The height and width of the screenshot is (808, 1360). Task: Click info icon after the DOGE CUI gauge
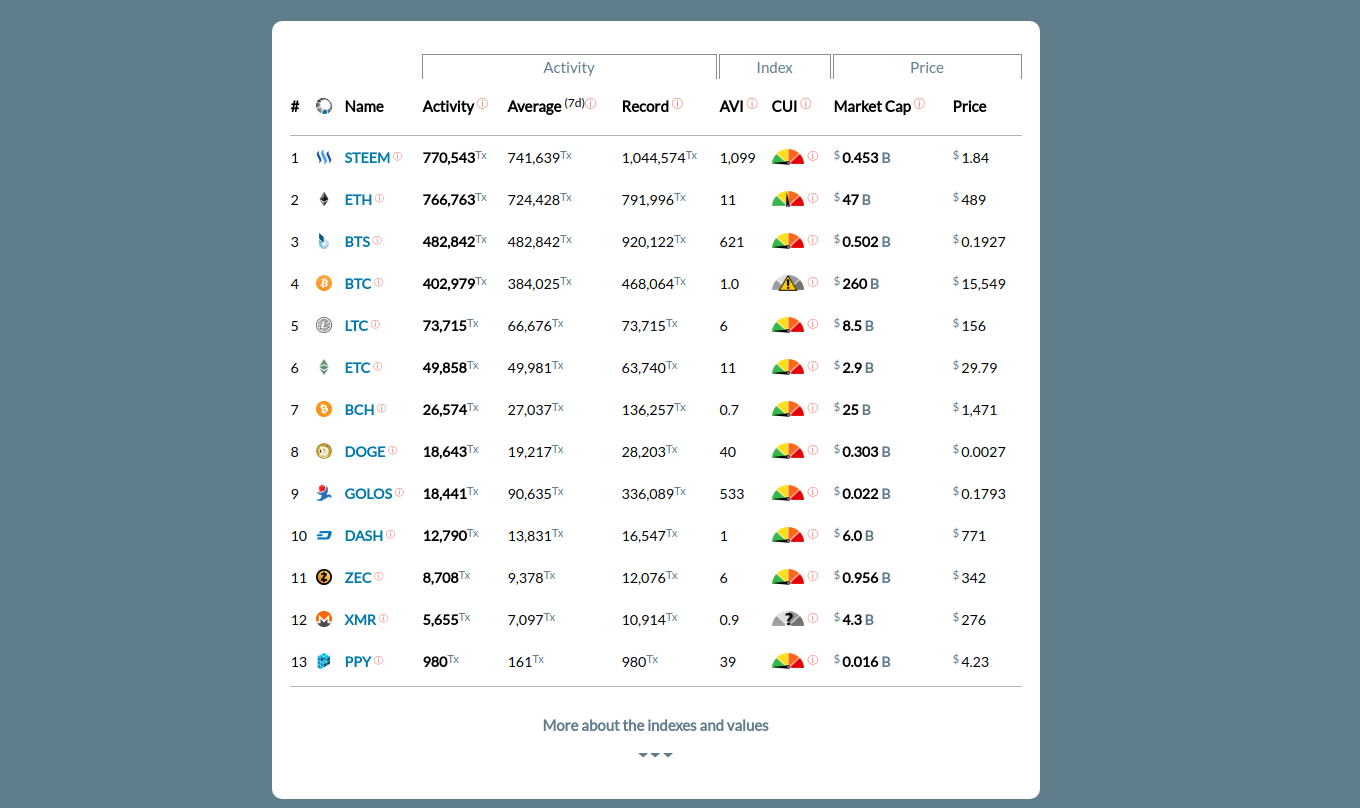point(813,450)
